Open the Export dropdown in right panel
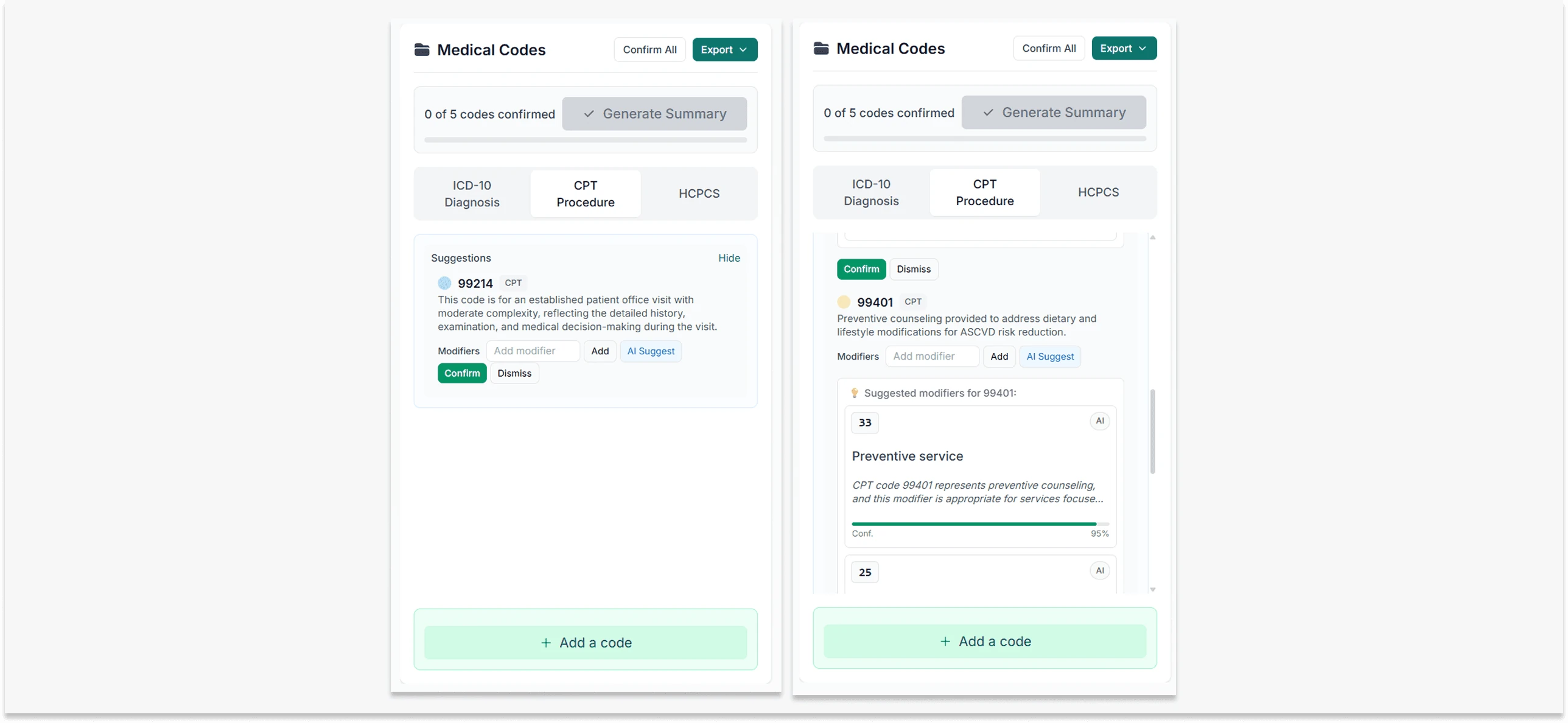Viewport: 1568px width, 723px height. coord(1124,49)
